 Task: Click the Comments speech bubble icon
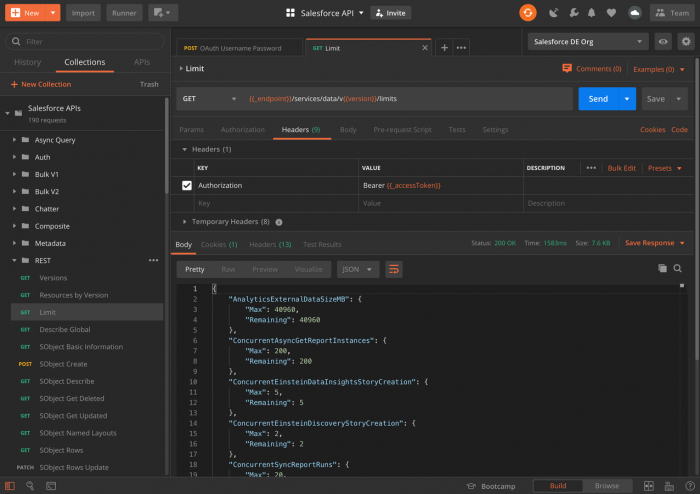567,69
